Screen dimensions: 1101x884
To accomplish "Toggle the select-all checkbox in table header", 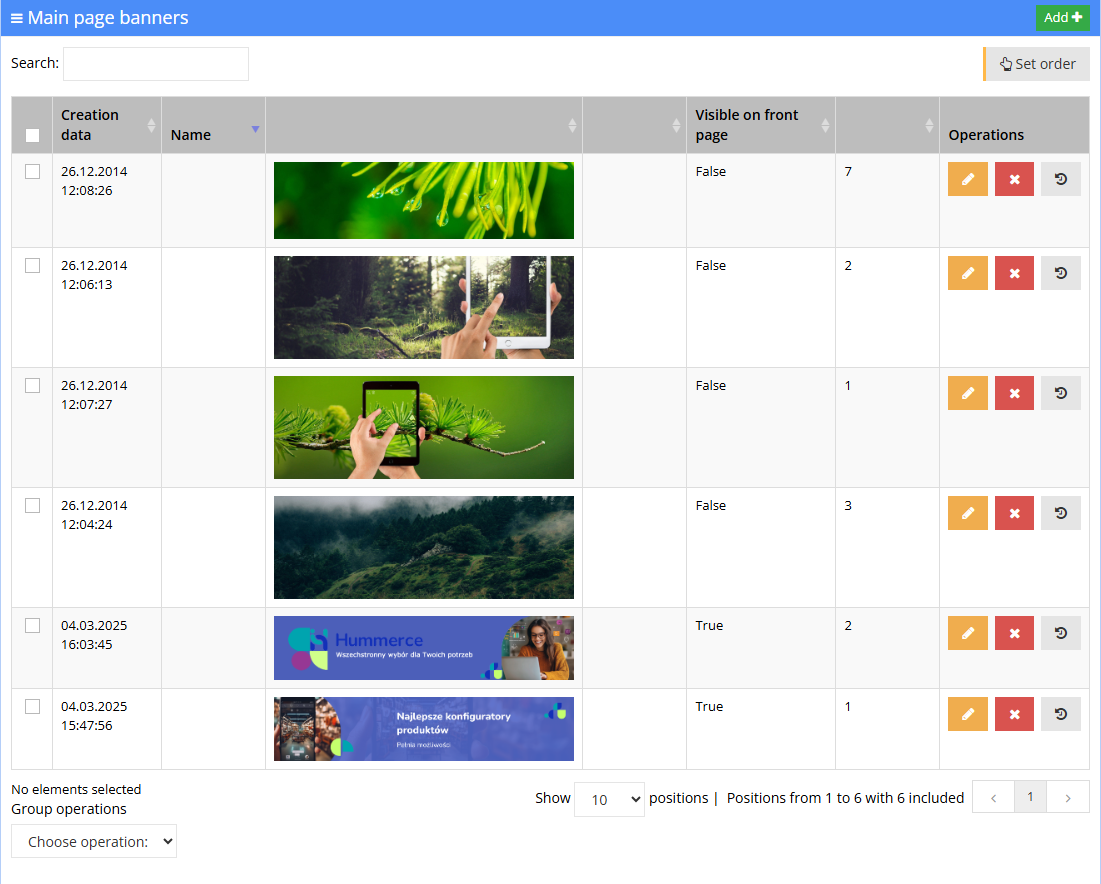I will 32,136.
